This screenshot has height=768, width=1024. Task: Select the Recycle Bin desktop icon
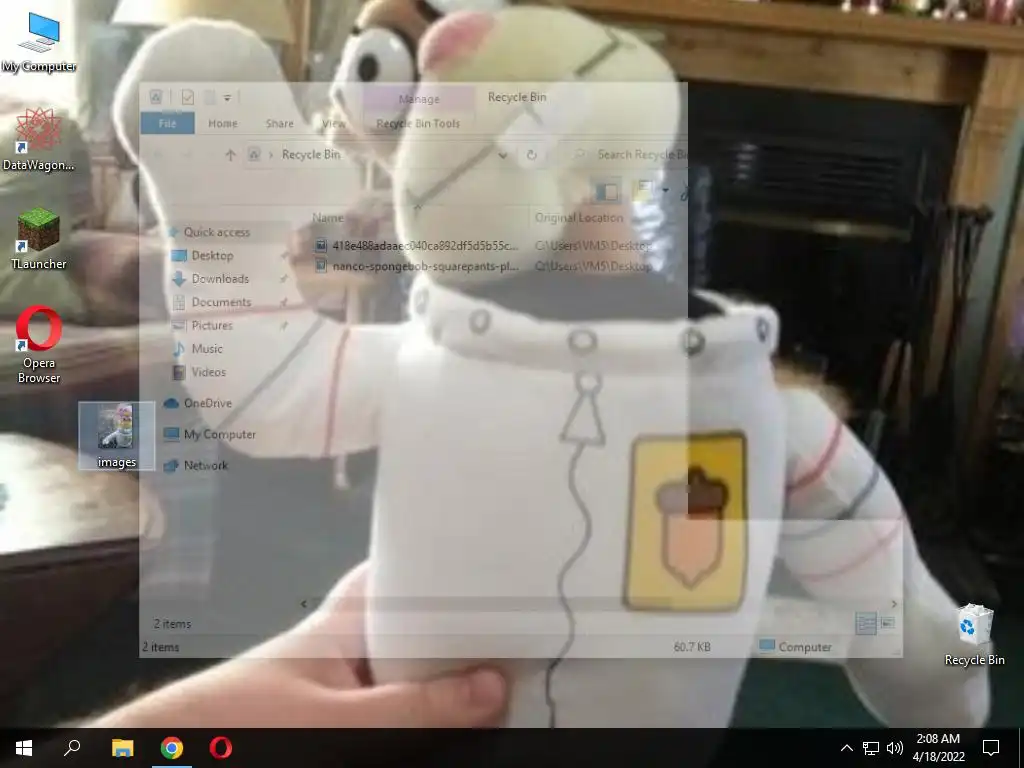974,635
